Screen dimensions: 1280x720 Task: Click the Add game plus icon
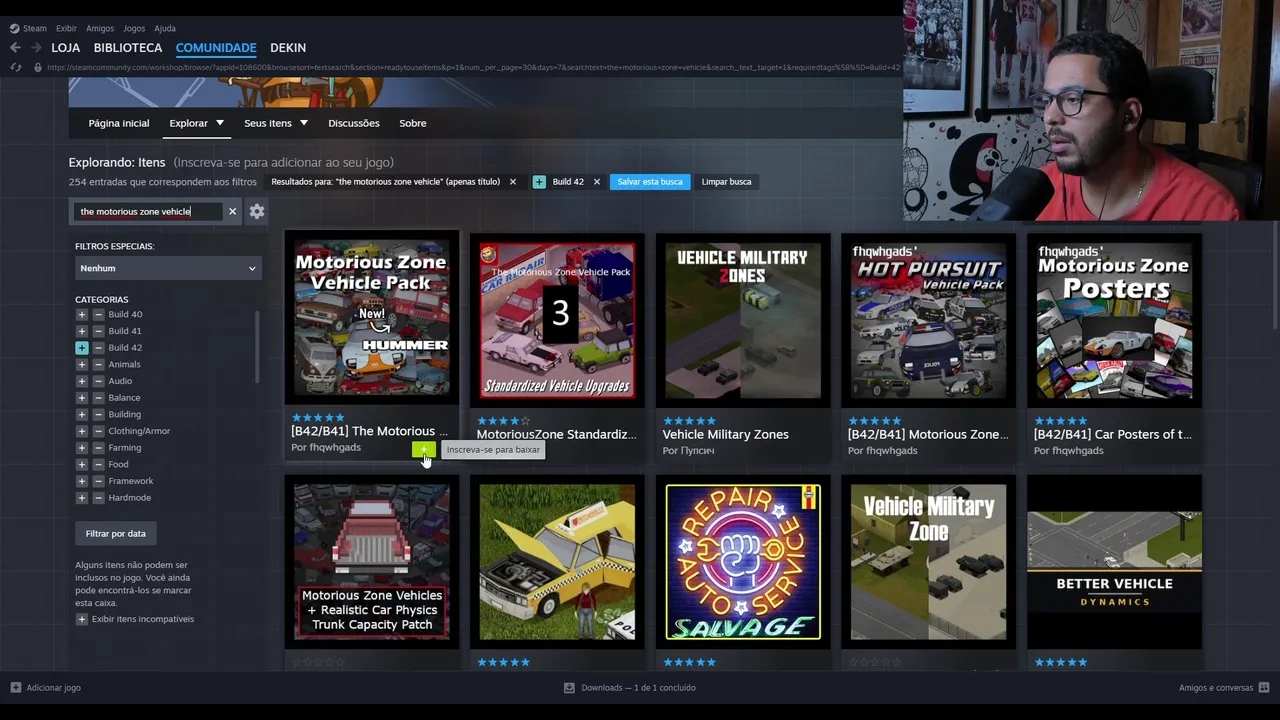(16, 688)
